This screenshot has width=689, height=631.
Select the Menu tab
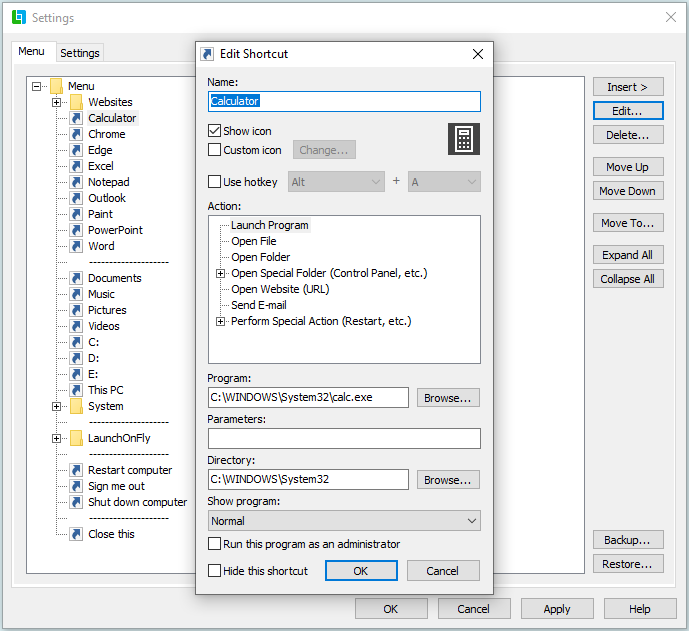[31, 51]
